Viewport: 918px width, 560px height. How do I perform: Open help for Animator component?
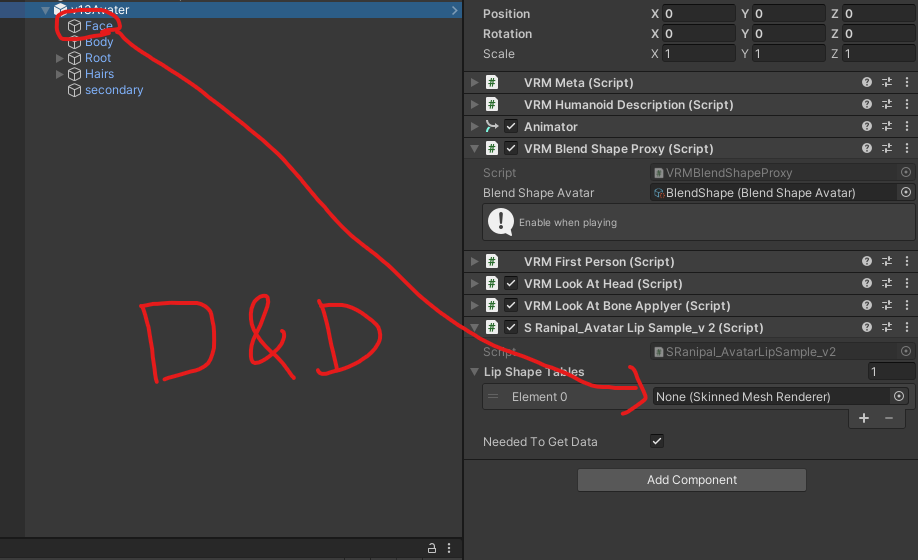click(867, 126)
